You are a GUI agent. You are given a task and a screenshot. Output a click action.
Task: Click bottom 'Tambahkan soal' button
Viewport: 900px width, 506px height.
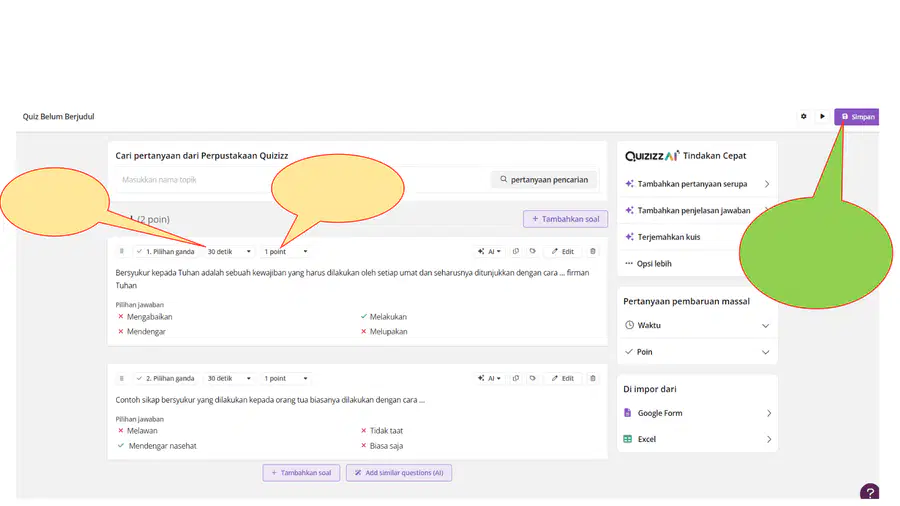tap(301, 473)
